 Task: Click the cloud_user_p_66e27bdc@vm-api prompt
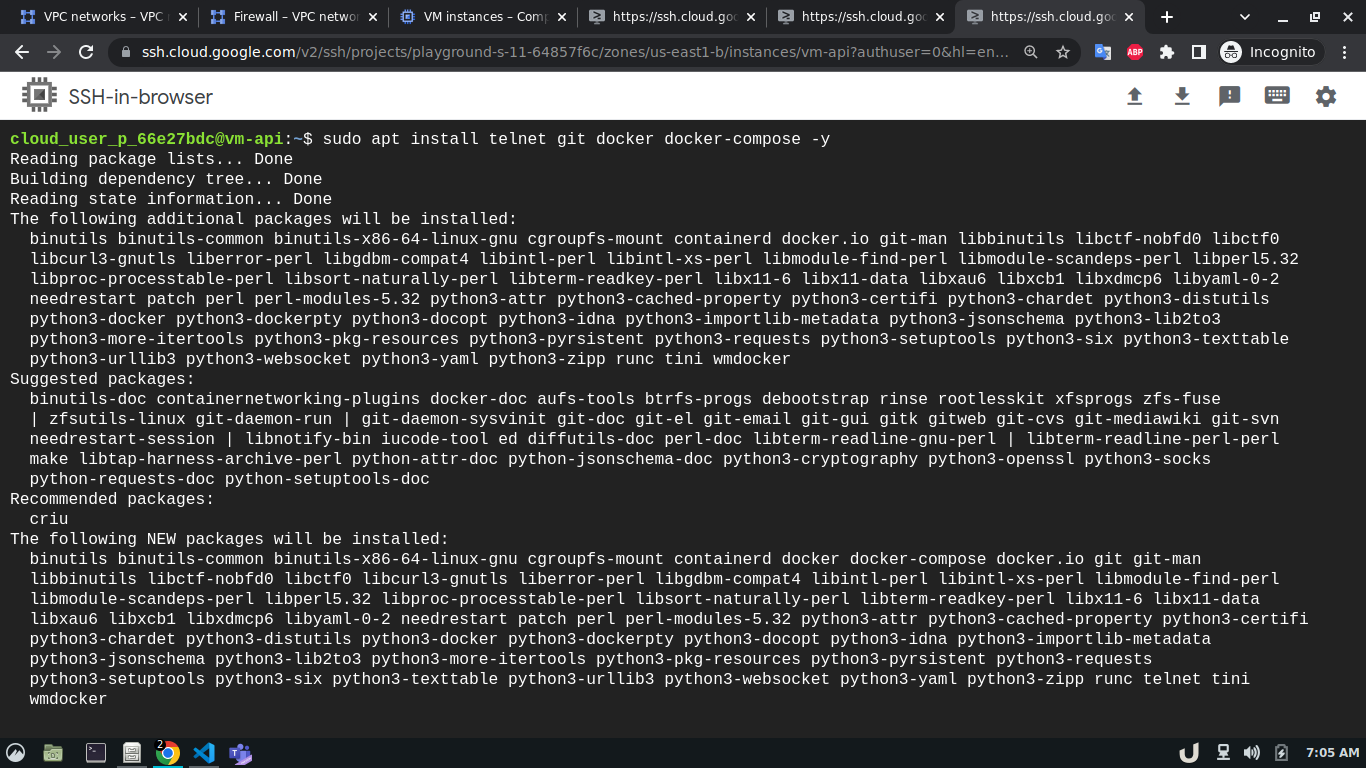point(147,139)
